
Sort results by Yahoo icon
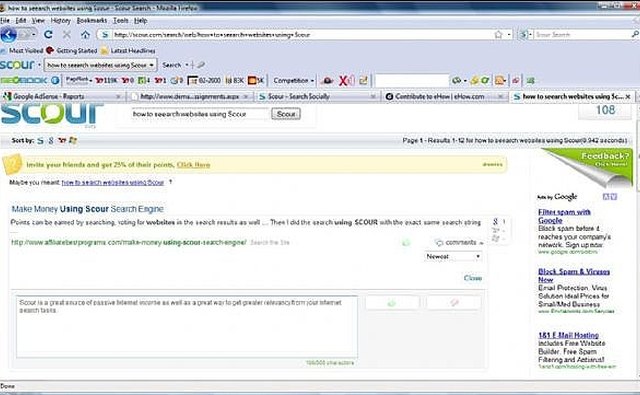coord(62,140)
